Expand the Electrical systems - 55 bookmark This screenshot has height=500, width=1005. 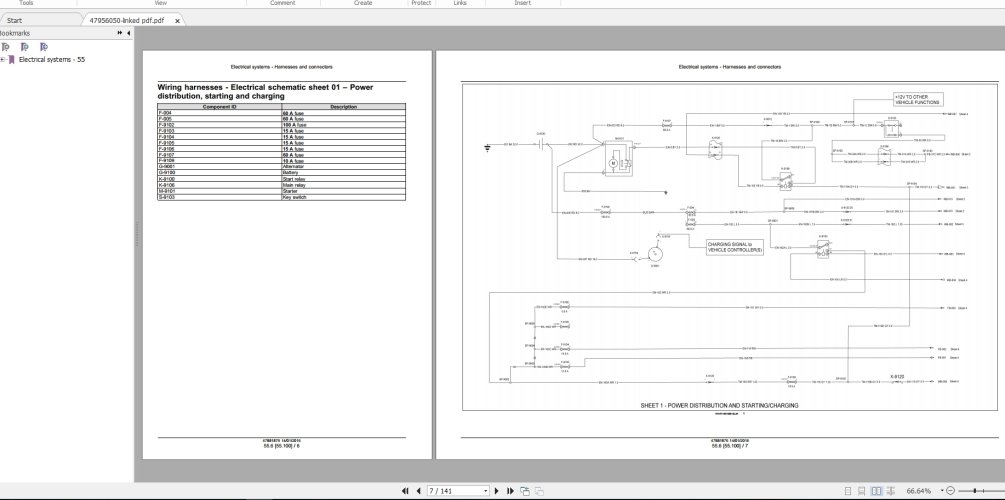coord(3,60)
